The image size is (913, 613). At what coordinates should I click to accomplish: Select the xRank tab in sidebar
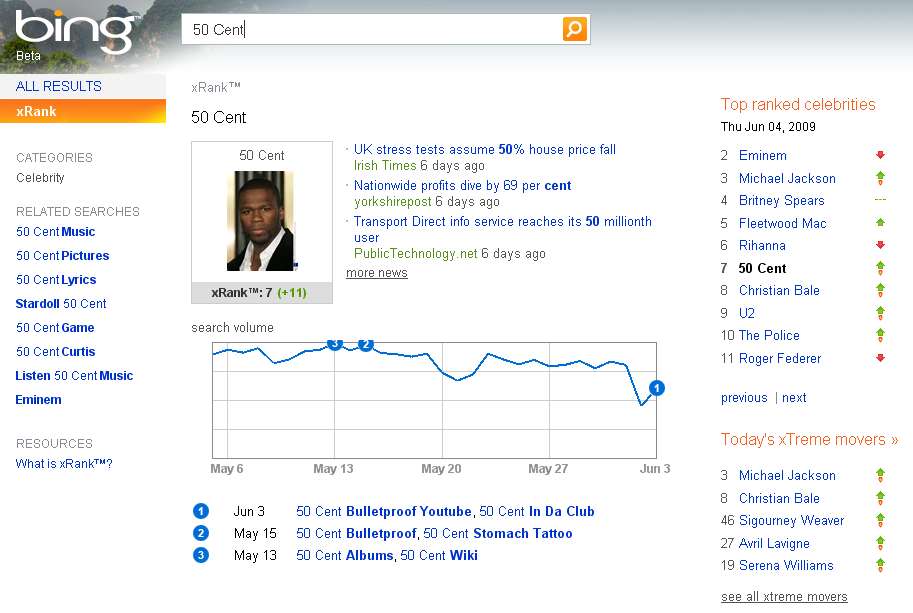point(37,111)
